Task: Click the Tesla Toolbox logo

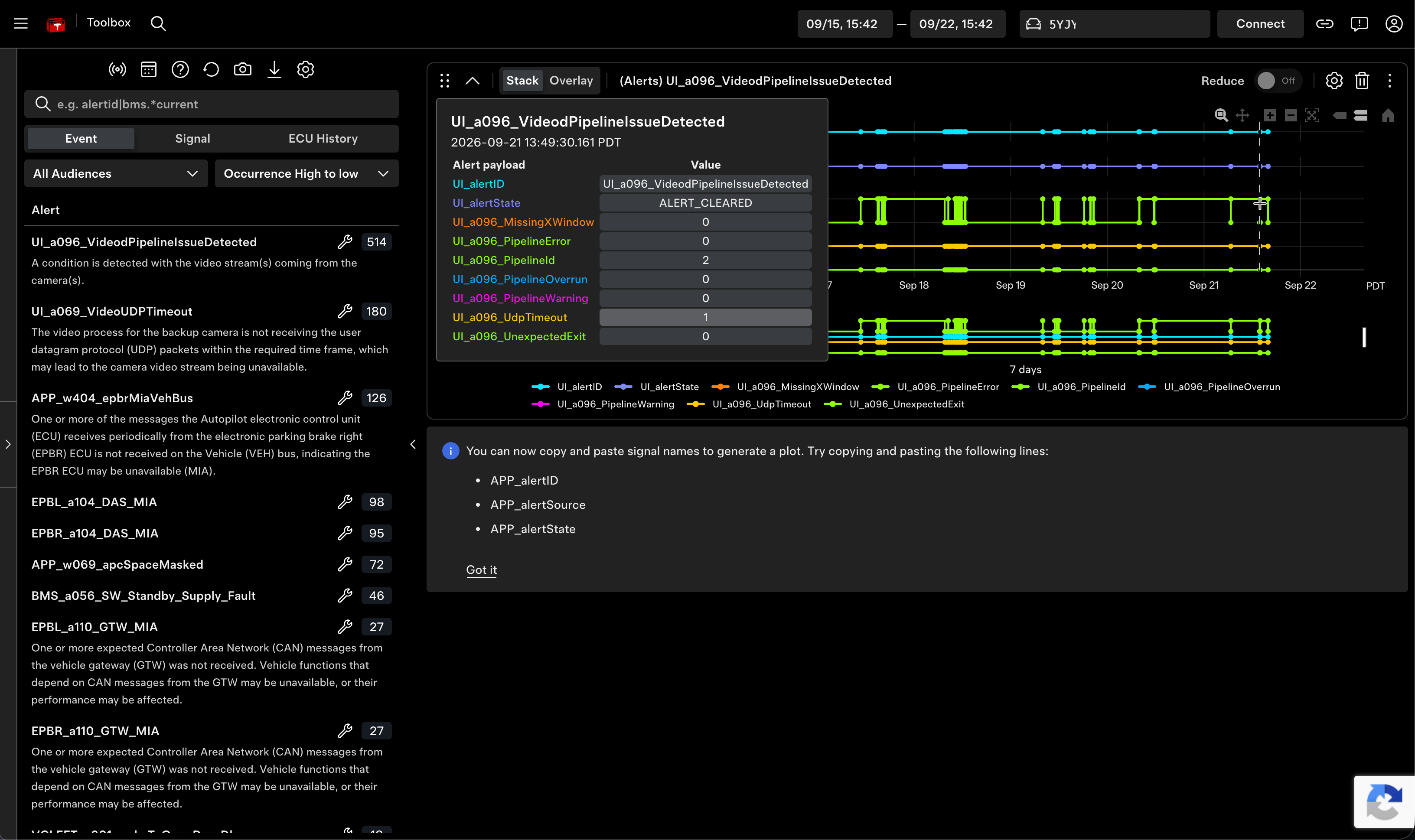Action: (x=55, y=24)
